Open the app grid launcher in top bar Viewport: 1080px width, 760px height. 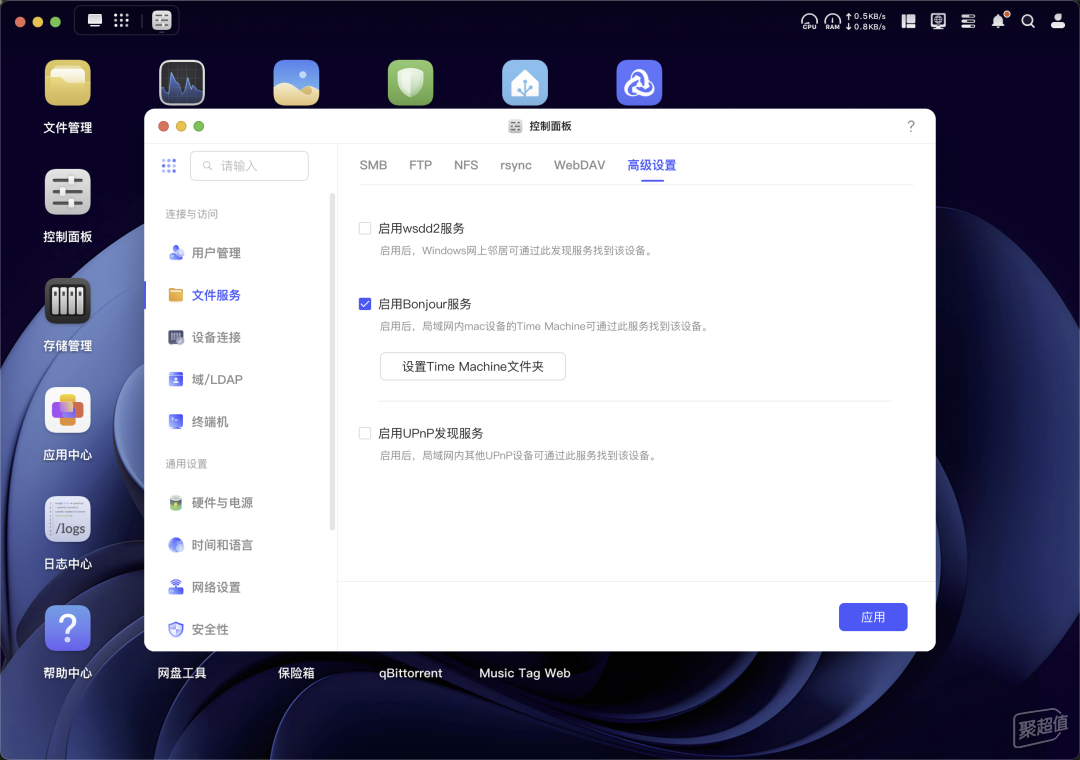[121, 21]
